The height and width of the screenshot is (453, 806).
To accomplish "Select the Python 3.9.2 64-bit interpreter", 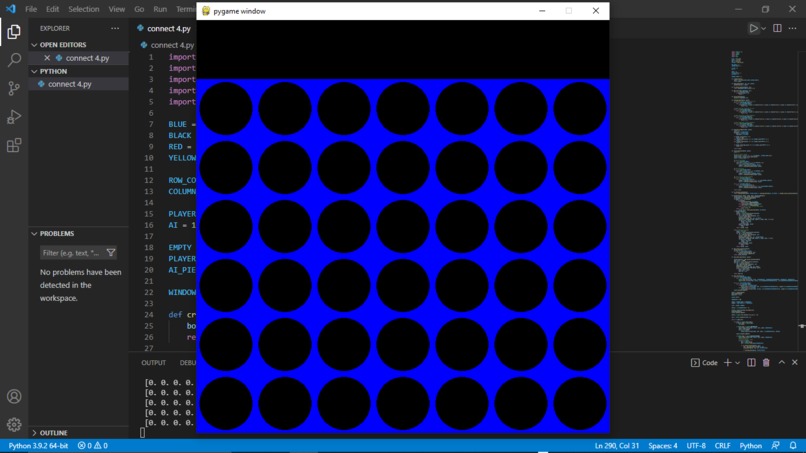I will pyautogui.click(x=38, y=446).
